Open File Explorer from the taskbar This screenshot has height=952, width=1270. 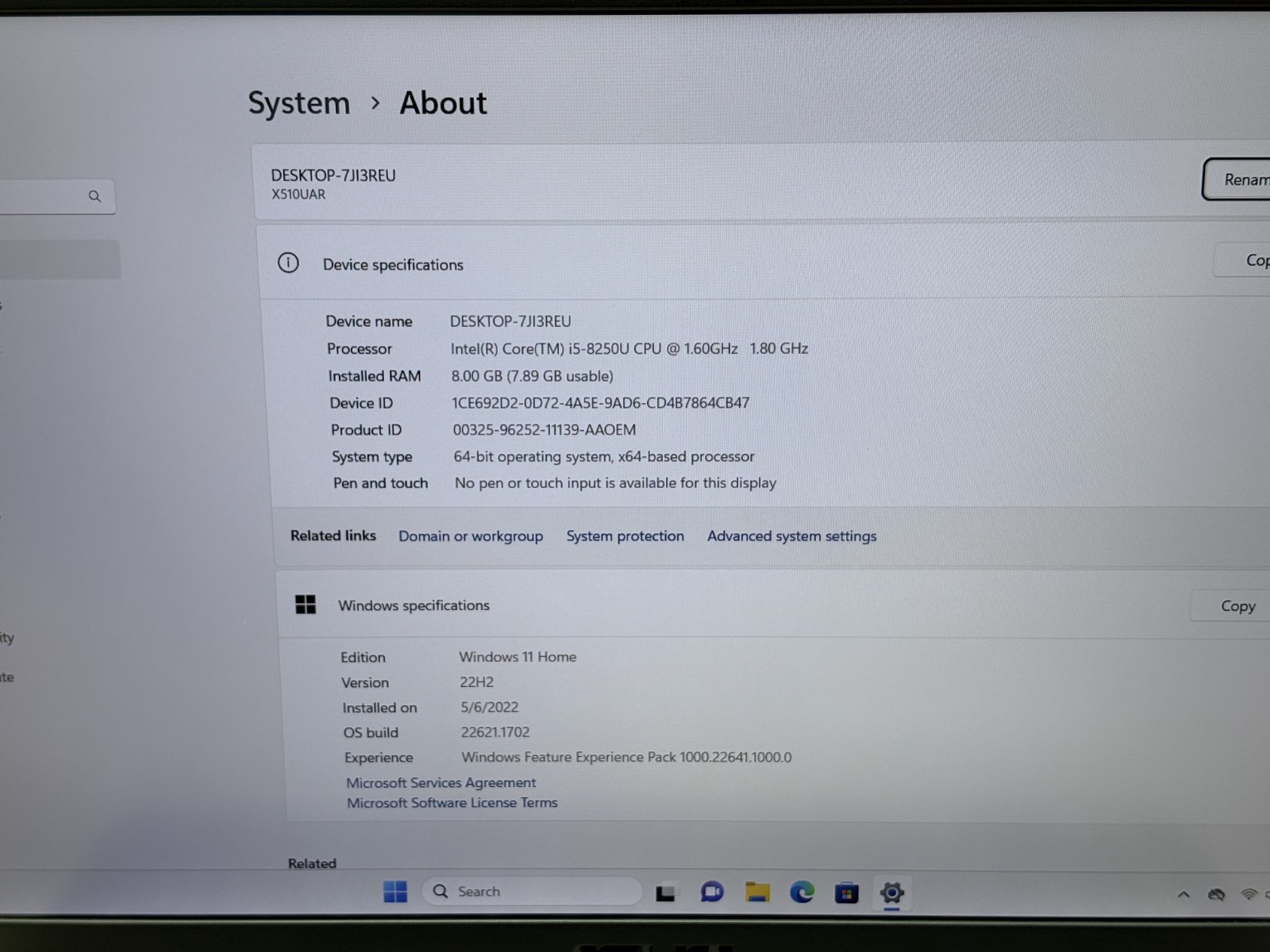point(757,892)
